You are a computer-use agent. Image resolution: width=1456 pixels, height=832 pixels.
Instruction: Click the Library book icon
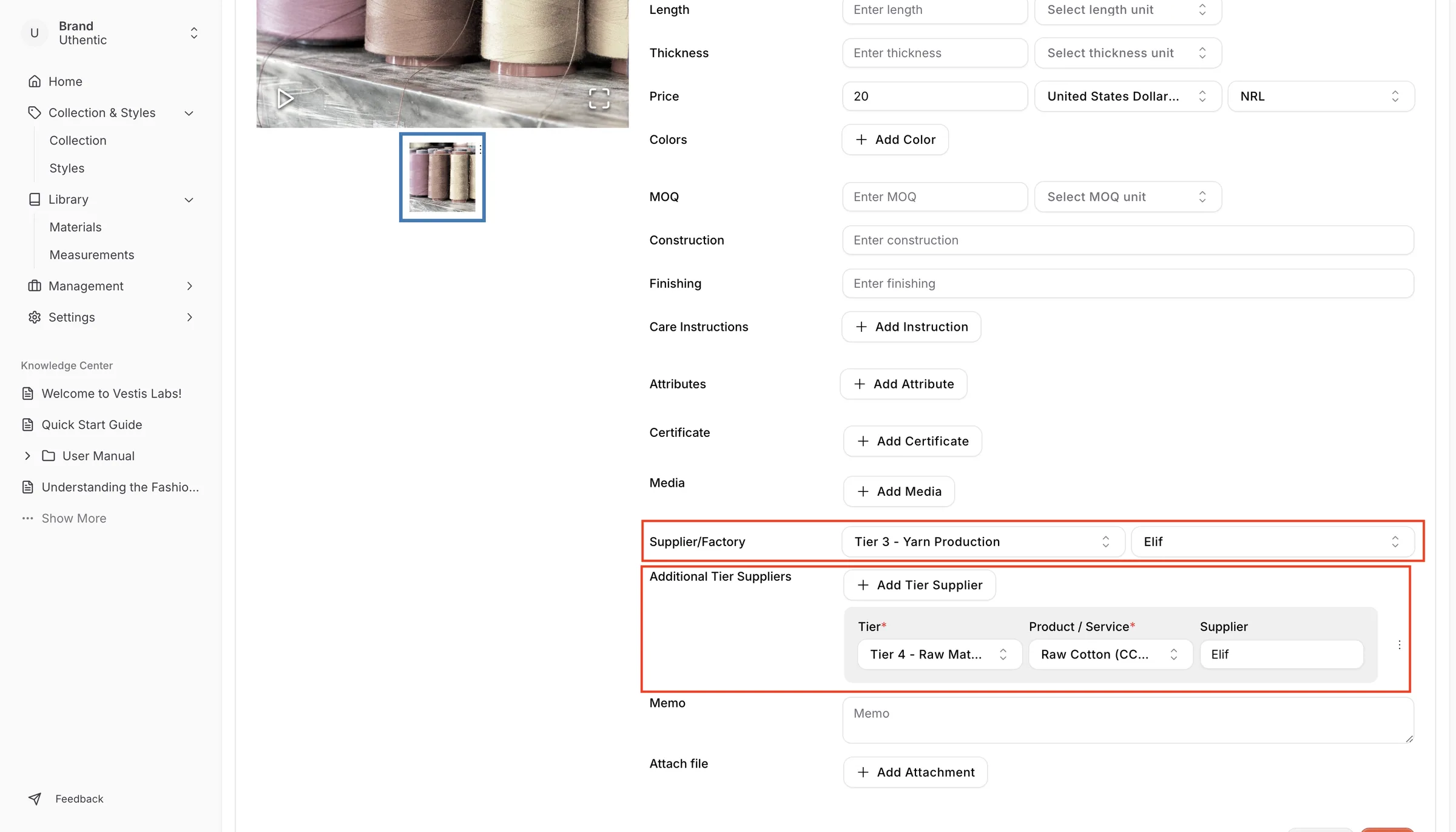[x=35, y=200]
